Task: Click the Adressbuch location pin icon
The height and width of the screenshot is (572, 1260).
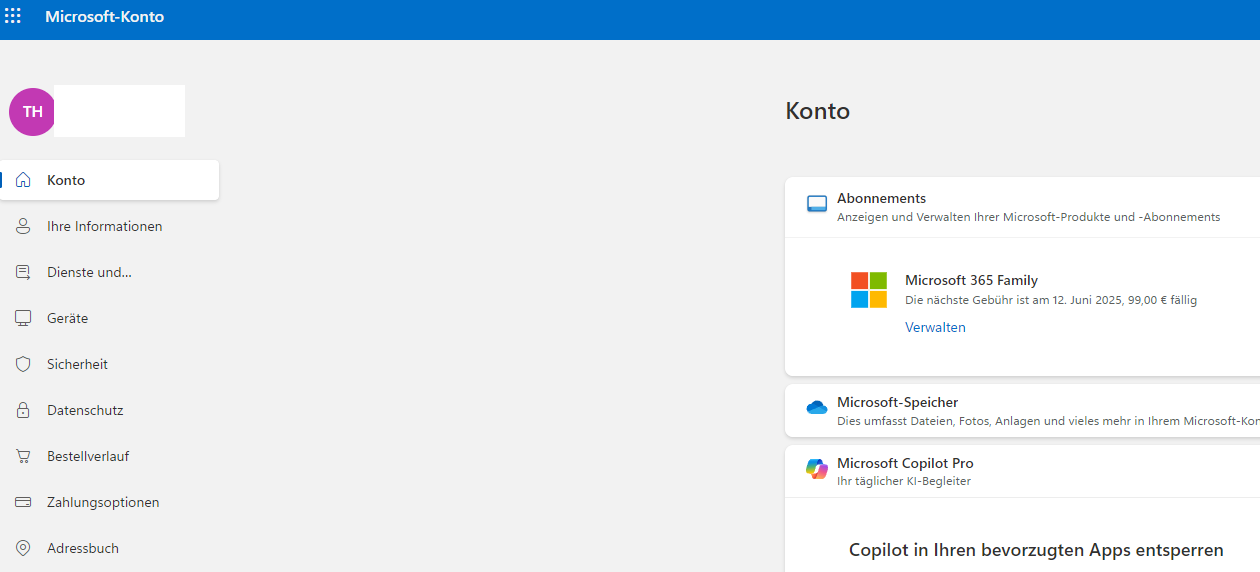Action: [x=23, y=548]
